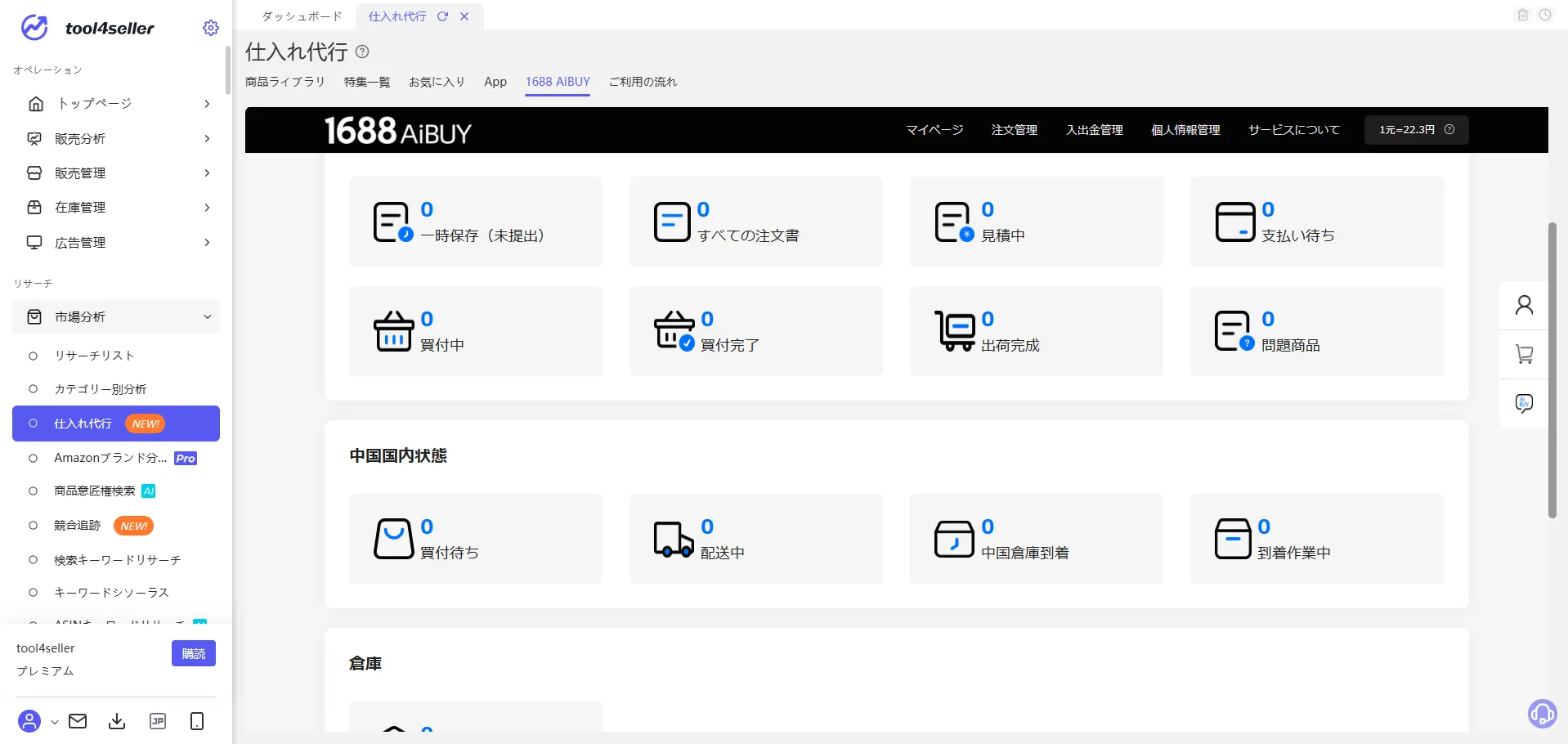Open マイページ in the AiBUY header

934,130
